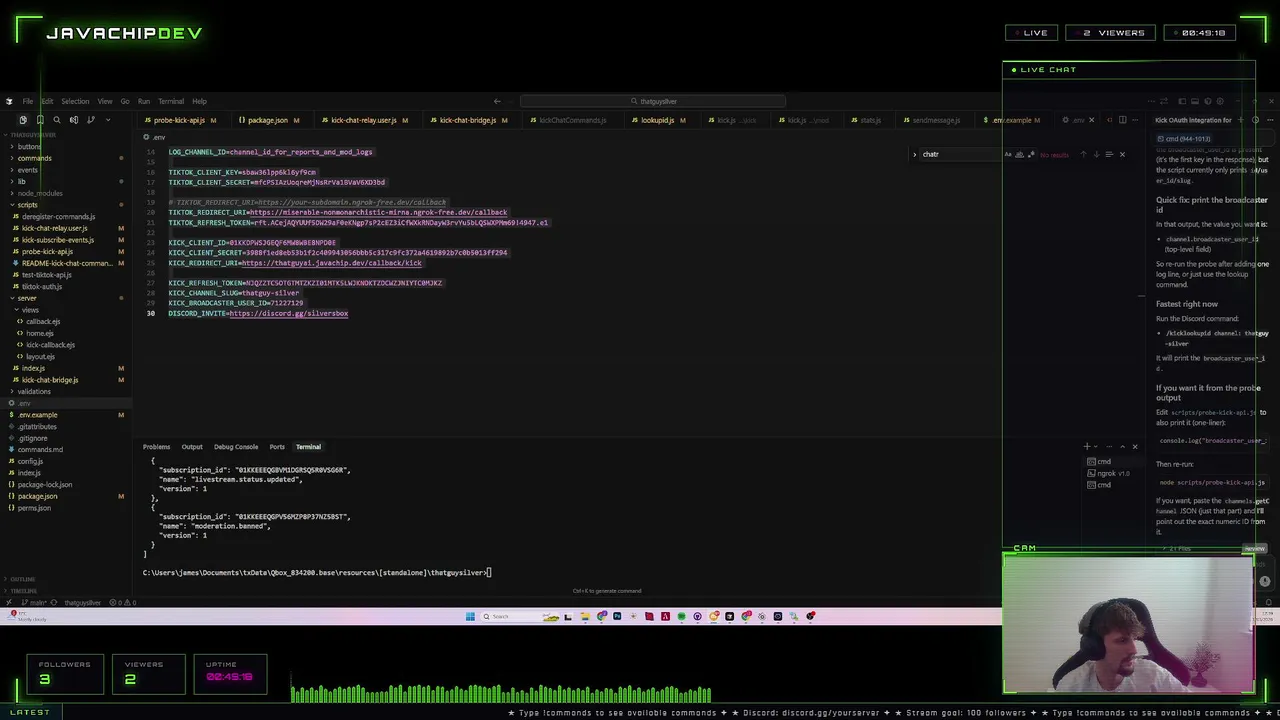This screenshot has height=720, width=1280.
Task: Open the Selection menu
Action: point(75,101)
